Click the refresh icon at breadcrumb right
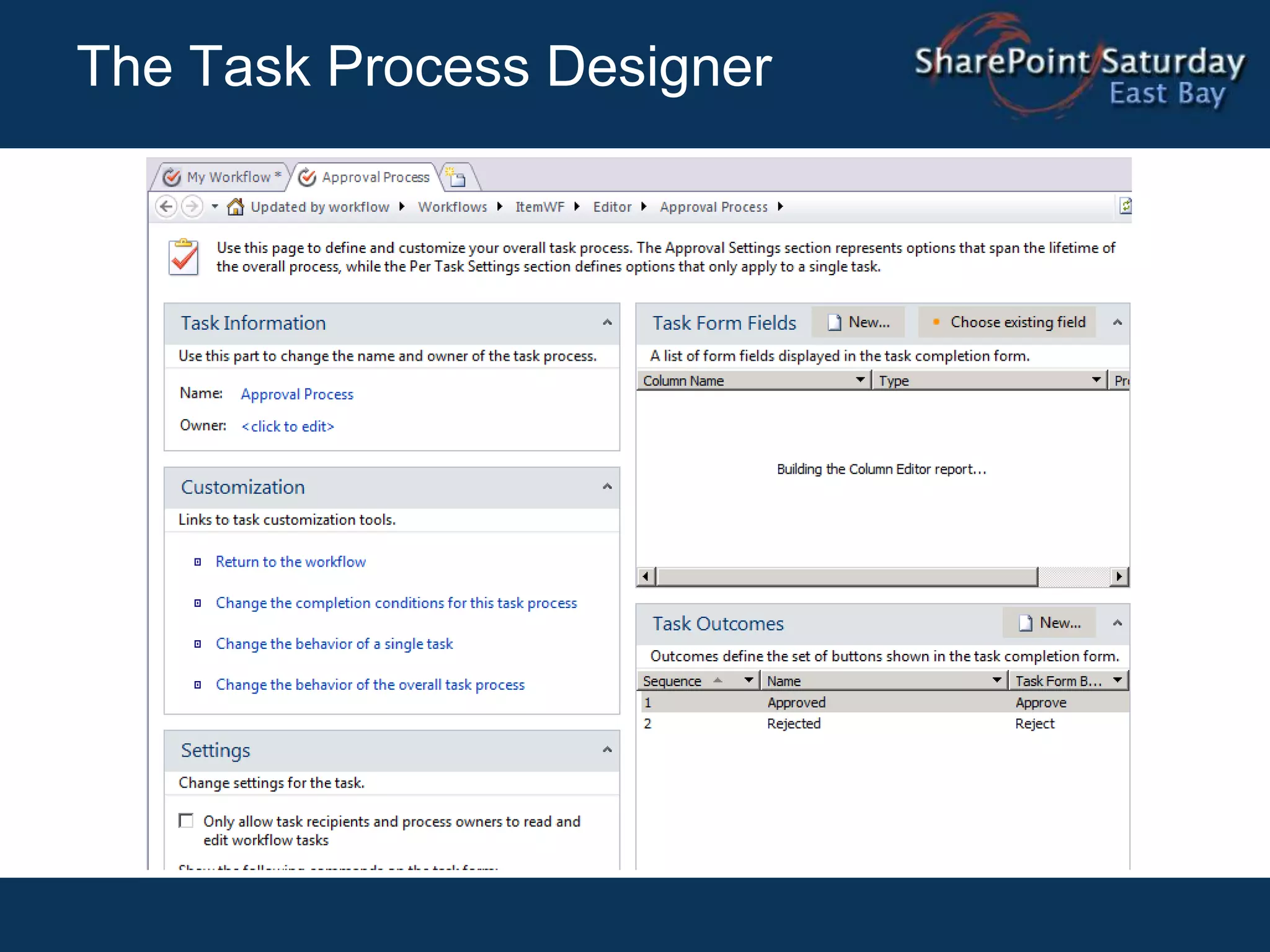The width and height of the screenshot is (1270, 952). [x=1126, y=206]
